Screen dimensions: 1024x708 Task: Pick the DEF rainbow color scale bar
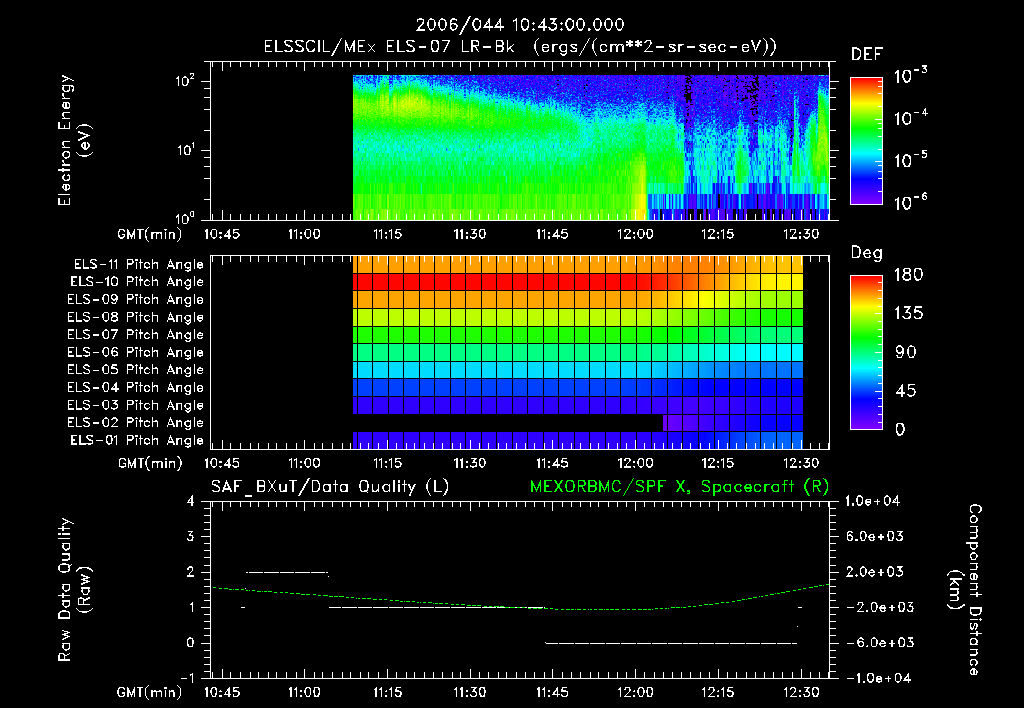point(867,140)
